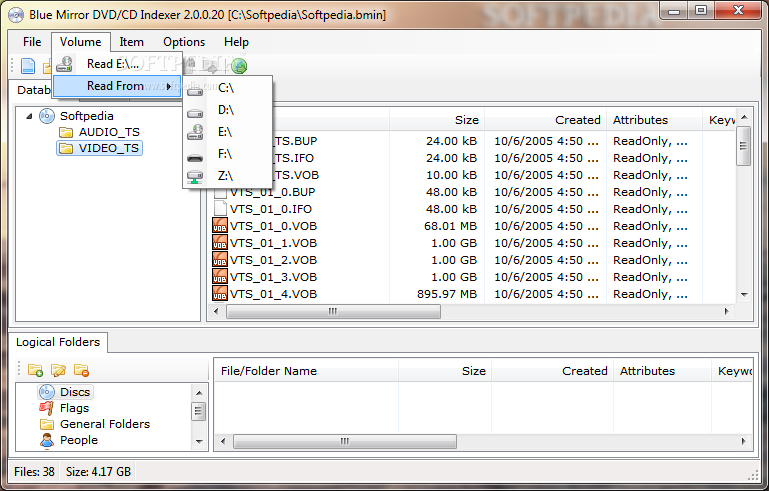
Task: Click the VOB icon for VTS_01_0.VOB
Action: pyautogui.click(x=220, y=226)
